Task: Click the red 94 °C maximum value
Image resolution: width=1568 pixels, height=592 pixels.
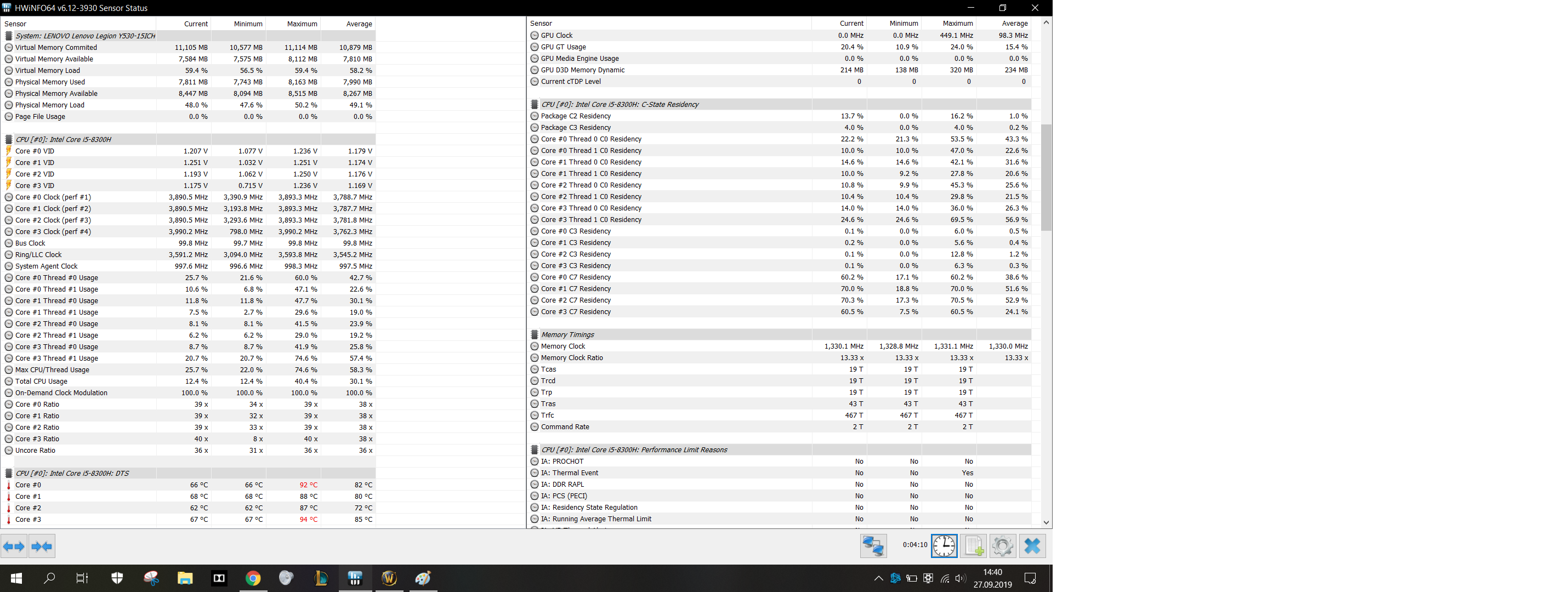Action: (x=309, y=520)
